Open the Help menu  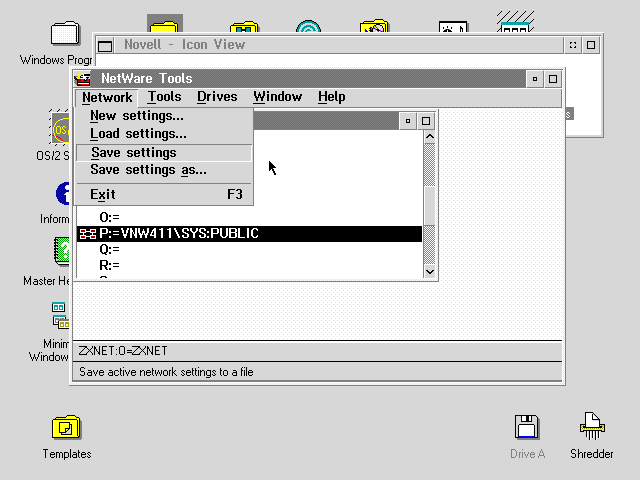coord(331,97)
